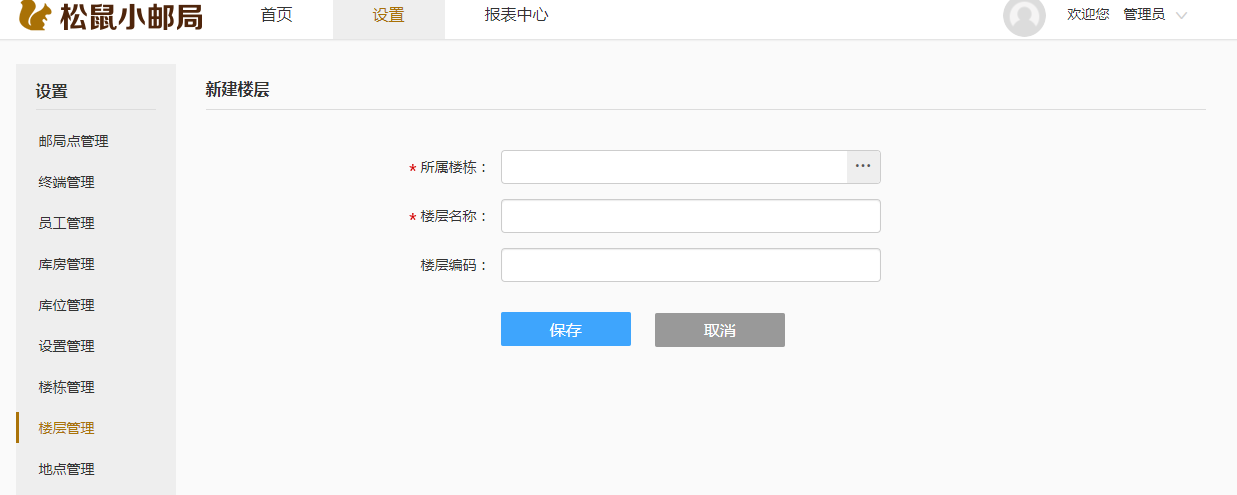The height and width of the screenshot is (495, 1237).
Task: Expand the 管理员 account dropdown arrow
Action: click(1181, 15)
